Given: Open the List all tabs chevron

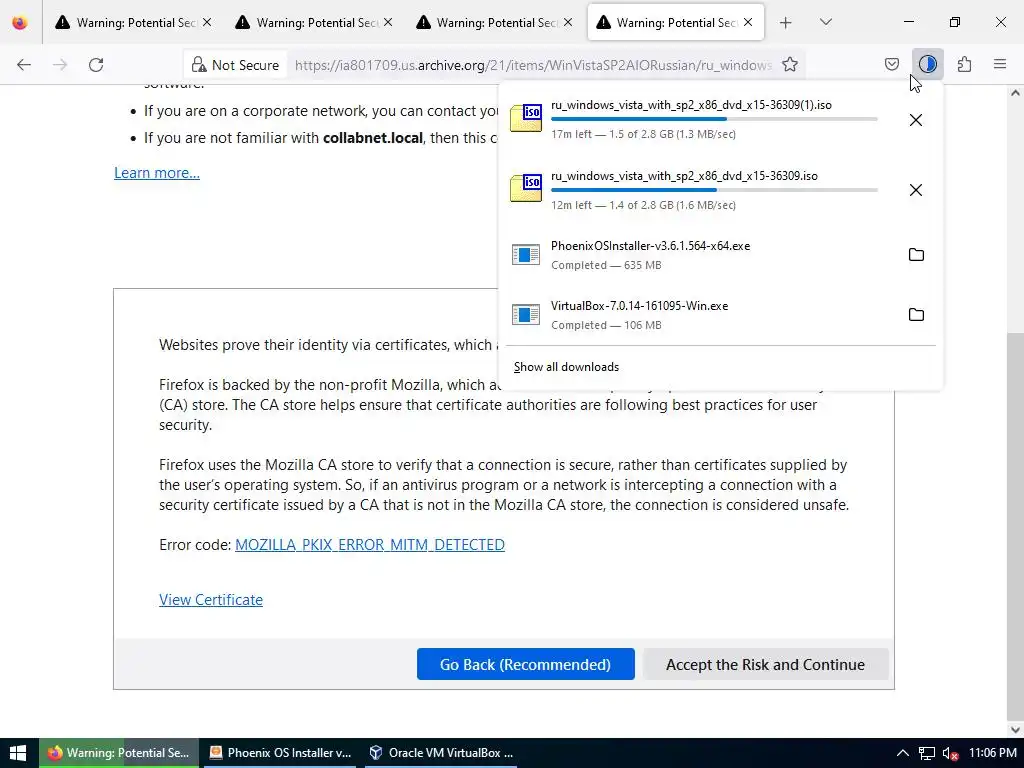Looking at the screenshot, I should point(825,23).
